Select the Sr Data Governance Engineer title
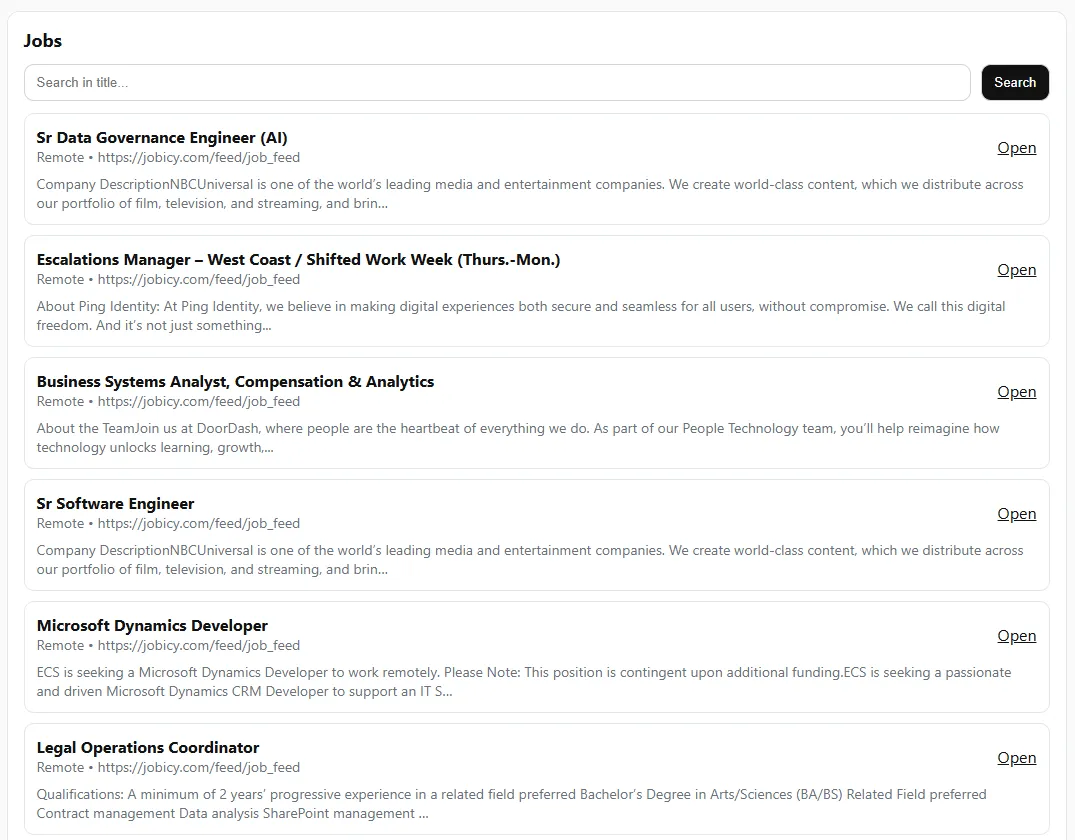The width and height of the screenshot is (1075, 840). [161, 137]
